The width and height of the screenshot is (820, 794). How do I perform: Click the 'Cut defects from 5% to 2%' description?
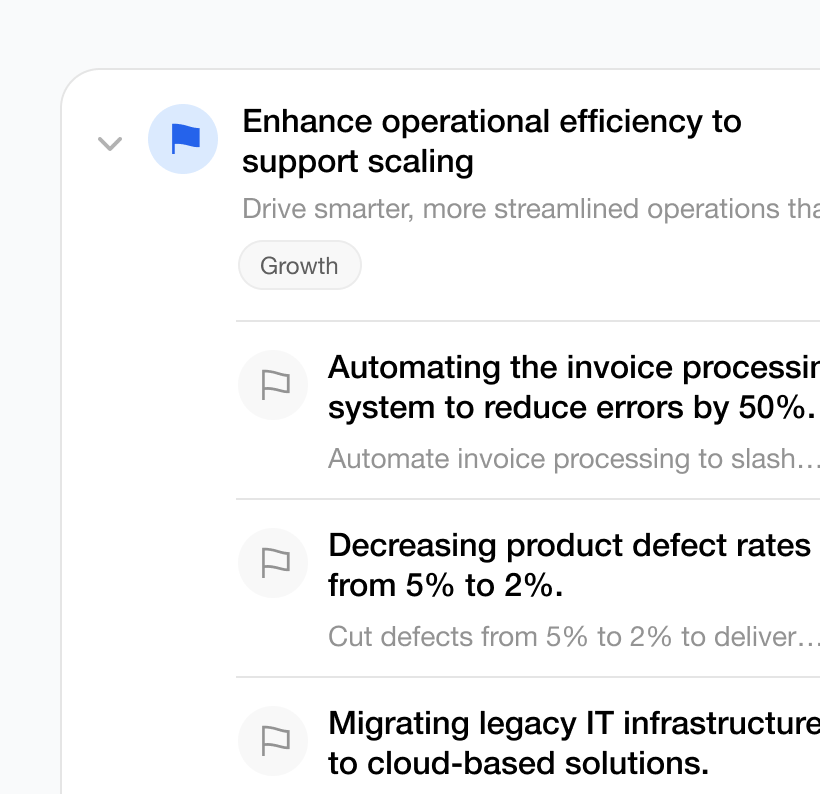560,637
